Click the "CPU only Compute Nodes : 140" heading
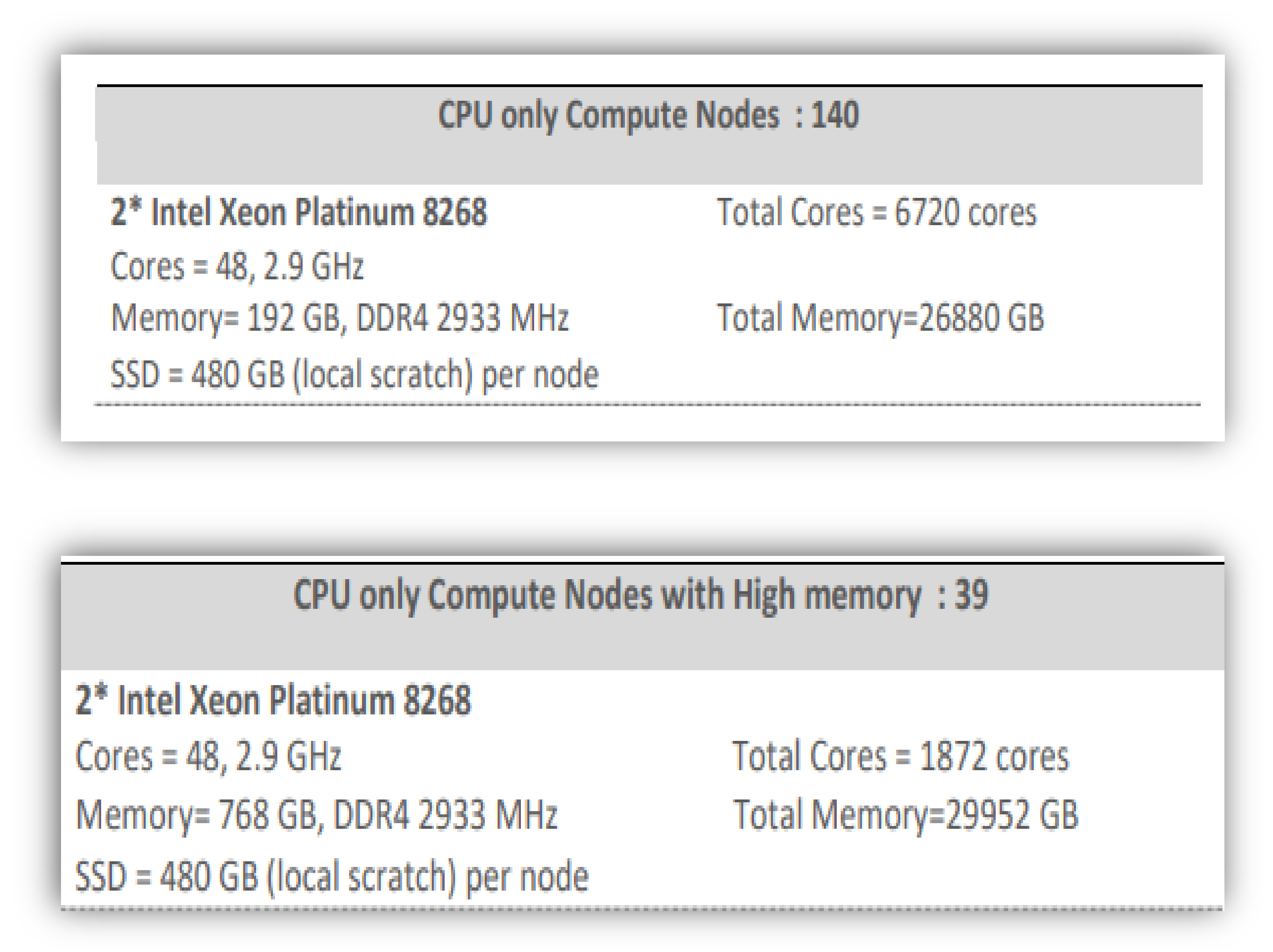This screenshot has width=1273, height=952. [x=648, y=115]
